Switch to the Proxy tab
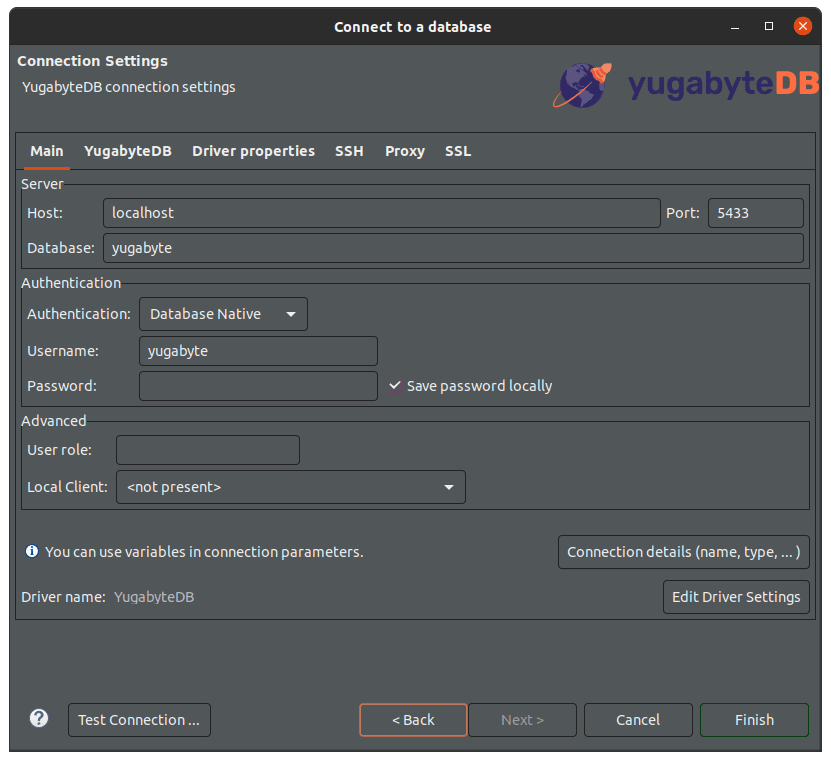The height and width of the screenshot is (761, 831). click(x=405, y=151)
